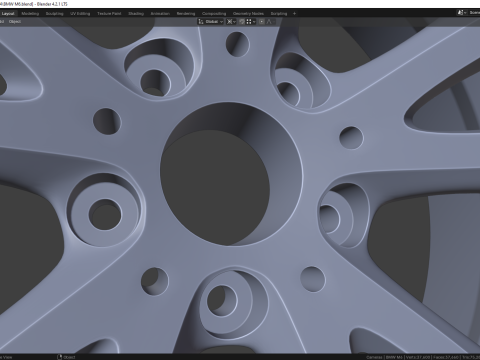480x360 pixels.
Task: Switch to the Layout workspace tab
Action: click(x=8, y=14)
